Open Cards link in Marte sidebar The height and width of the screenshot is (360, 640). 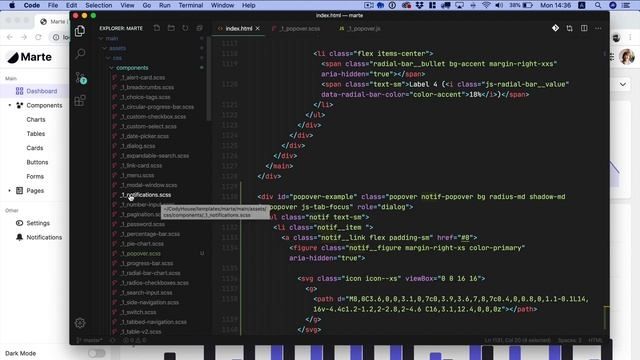[x=35, y=148]
